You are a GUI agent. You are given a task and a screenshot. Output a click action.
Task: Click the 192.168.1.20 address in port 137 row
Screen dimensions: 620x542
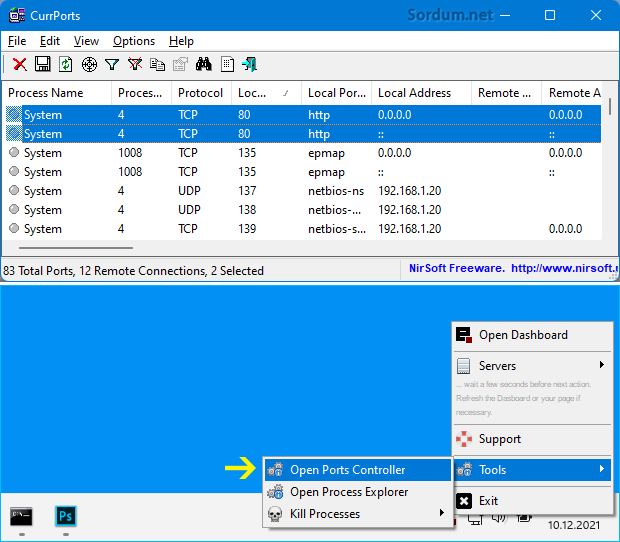[x=410, y=191]
